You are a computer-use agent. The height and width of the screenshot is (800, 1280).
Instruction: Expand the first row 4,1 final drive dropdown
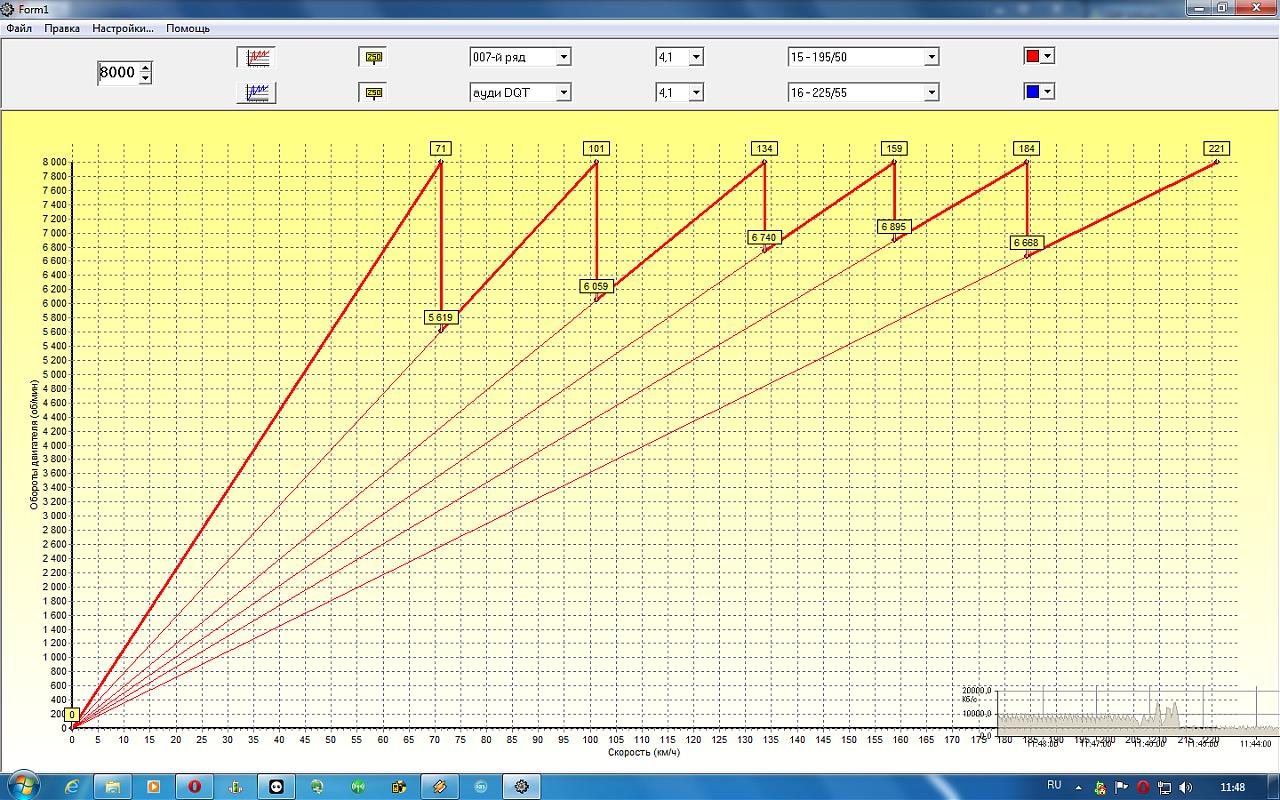(696, 57)
